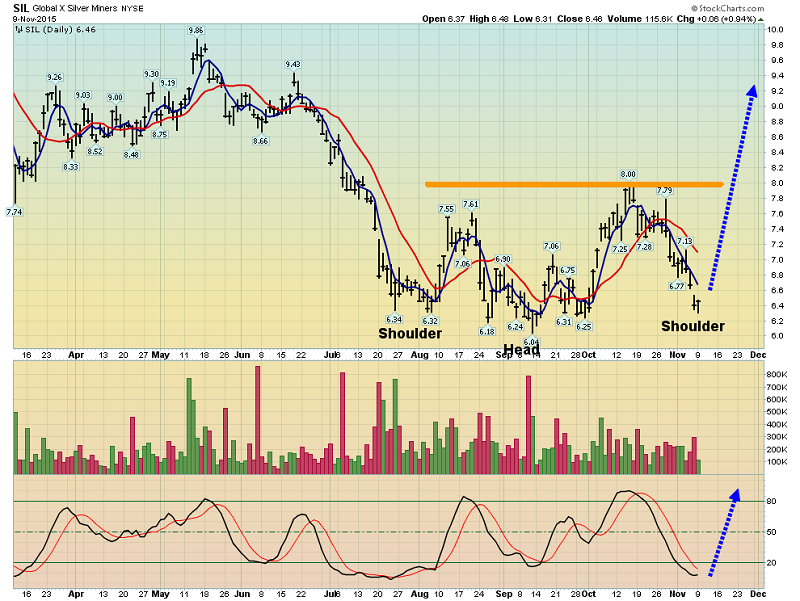
Task: Click the 7.25 price label
Action: tap(620, 249)
